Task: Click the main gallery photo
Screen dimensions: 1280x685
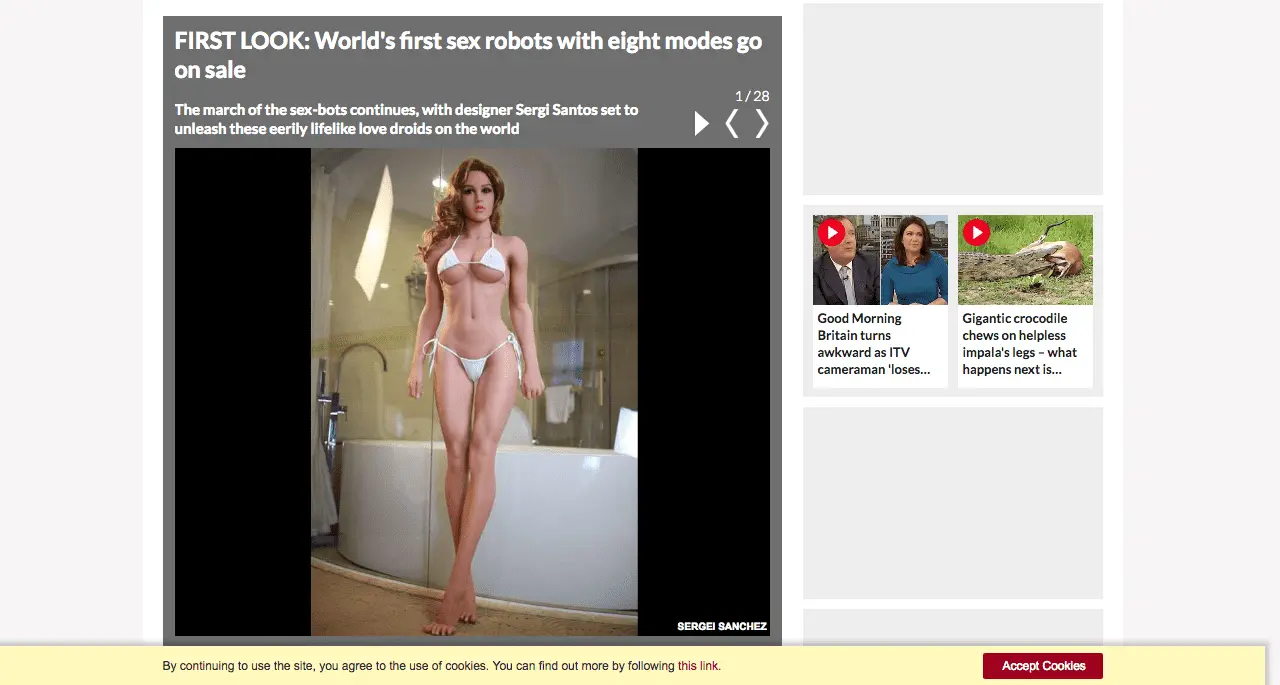Action: click(473, 392)
